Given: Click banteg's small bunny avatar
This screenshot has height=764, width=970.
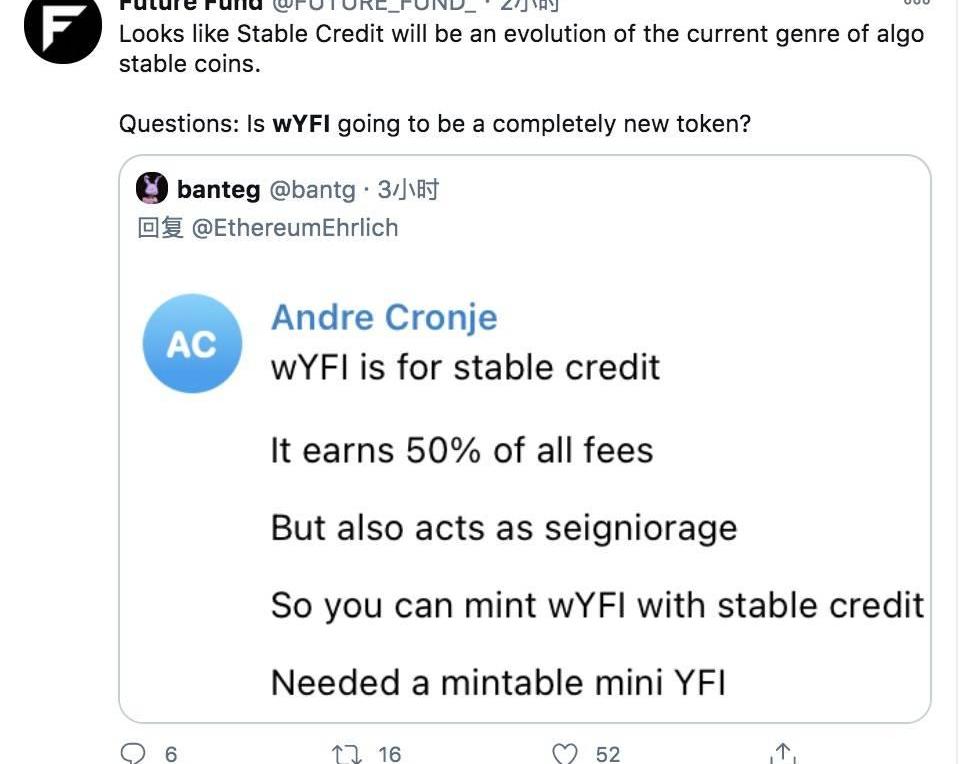Looking at the screenshot, I should [x=152, y=189].
